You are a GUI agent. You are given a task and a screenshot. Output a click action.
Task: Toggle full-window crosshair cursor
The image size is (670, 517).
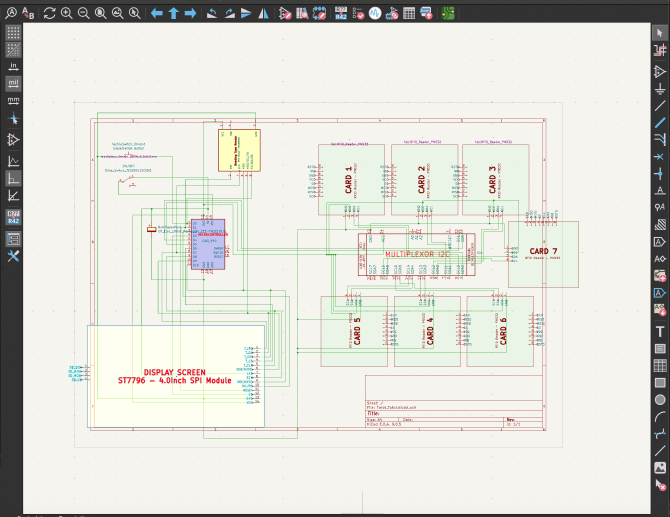click(x=14, y=118)
